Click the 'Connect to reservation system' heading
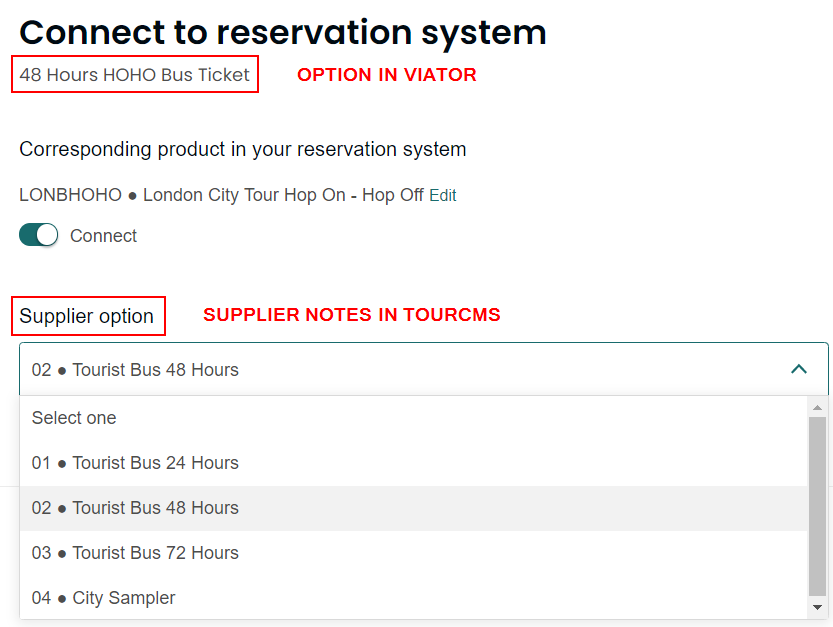The width and height of the screenshot is (833, 627). coord(282,32)
